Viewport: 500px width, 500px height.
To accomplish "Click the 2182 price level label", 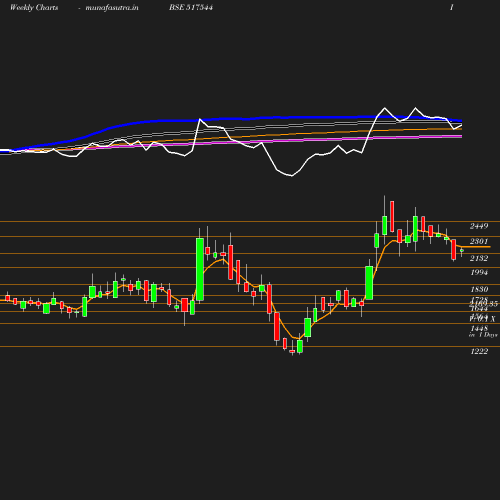I will tap(479, 258).
